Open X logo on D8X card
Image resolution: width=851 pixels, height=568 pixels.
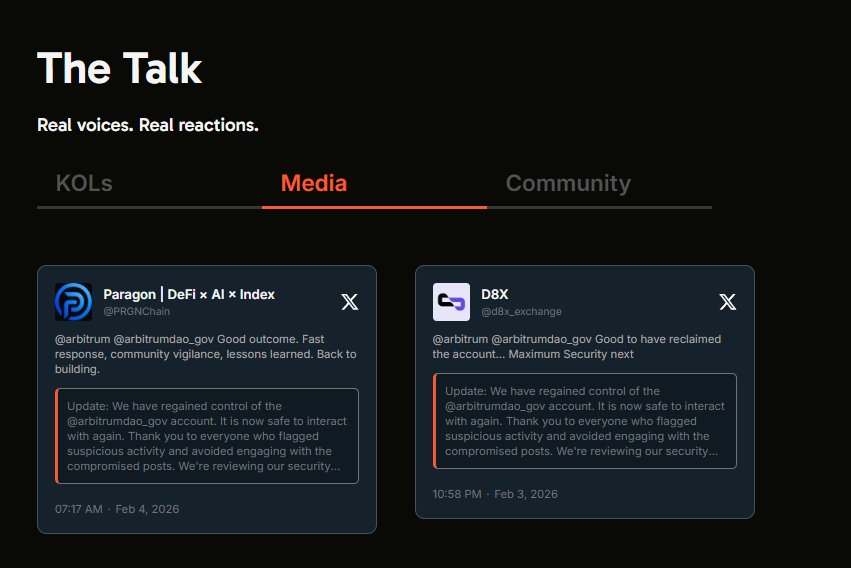pyautogui.click(x=727, y=302)
